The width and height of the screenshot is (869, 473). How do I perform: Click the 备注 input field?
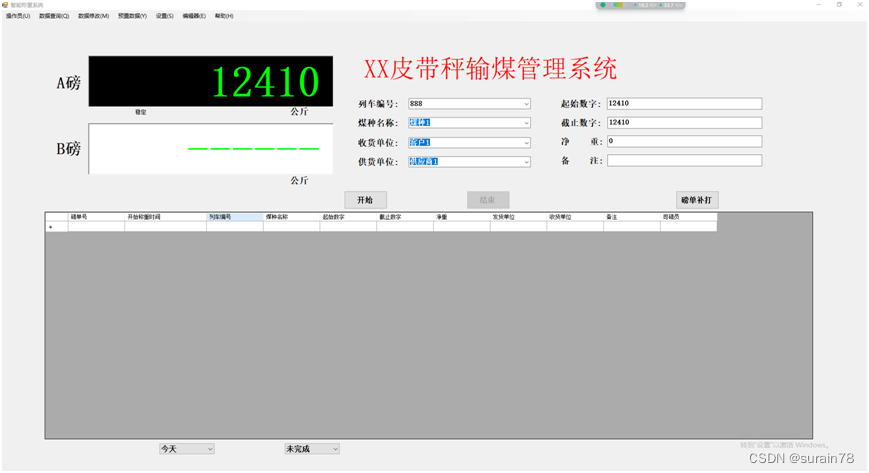684,161
